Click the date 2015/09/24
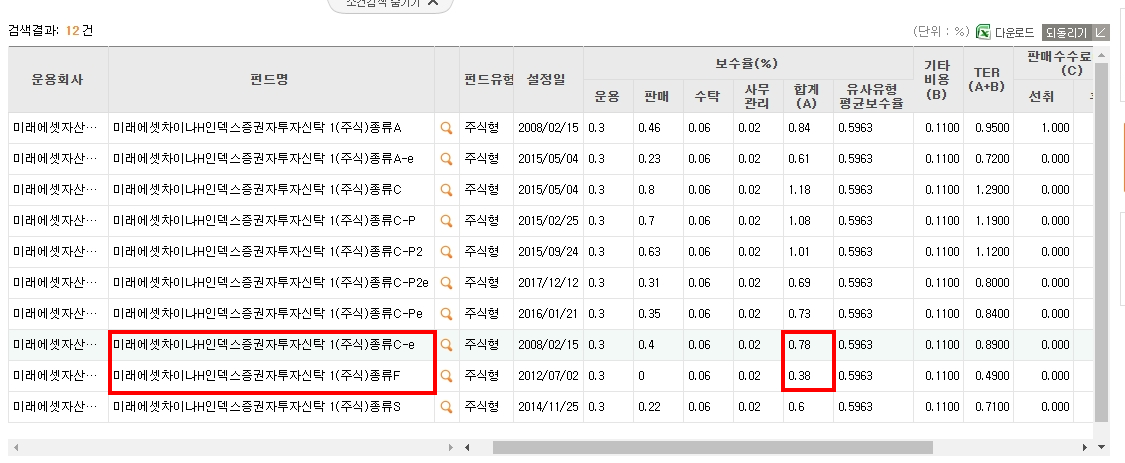The height and width of the screenshot is (463, 1125). [x=548, y=252]
